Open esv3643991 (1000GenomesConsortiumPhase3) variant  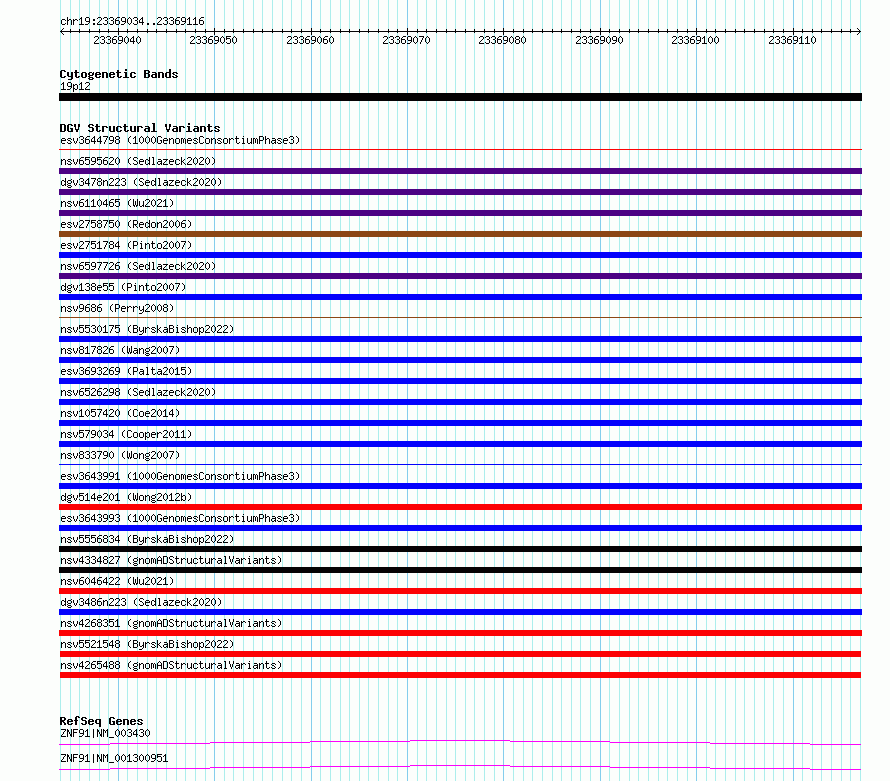[x=180, y=476]
